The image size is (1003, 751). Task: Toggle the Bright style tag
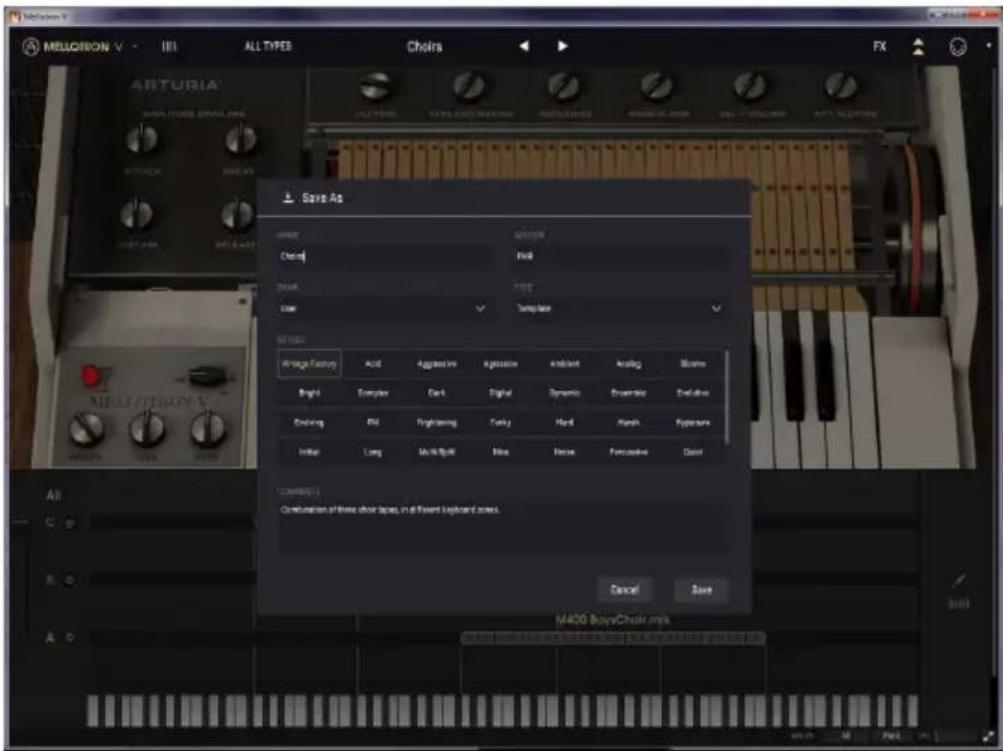coord(309,393)
